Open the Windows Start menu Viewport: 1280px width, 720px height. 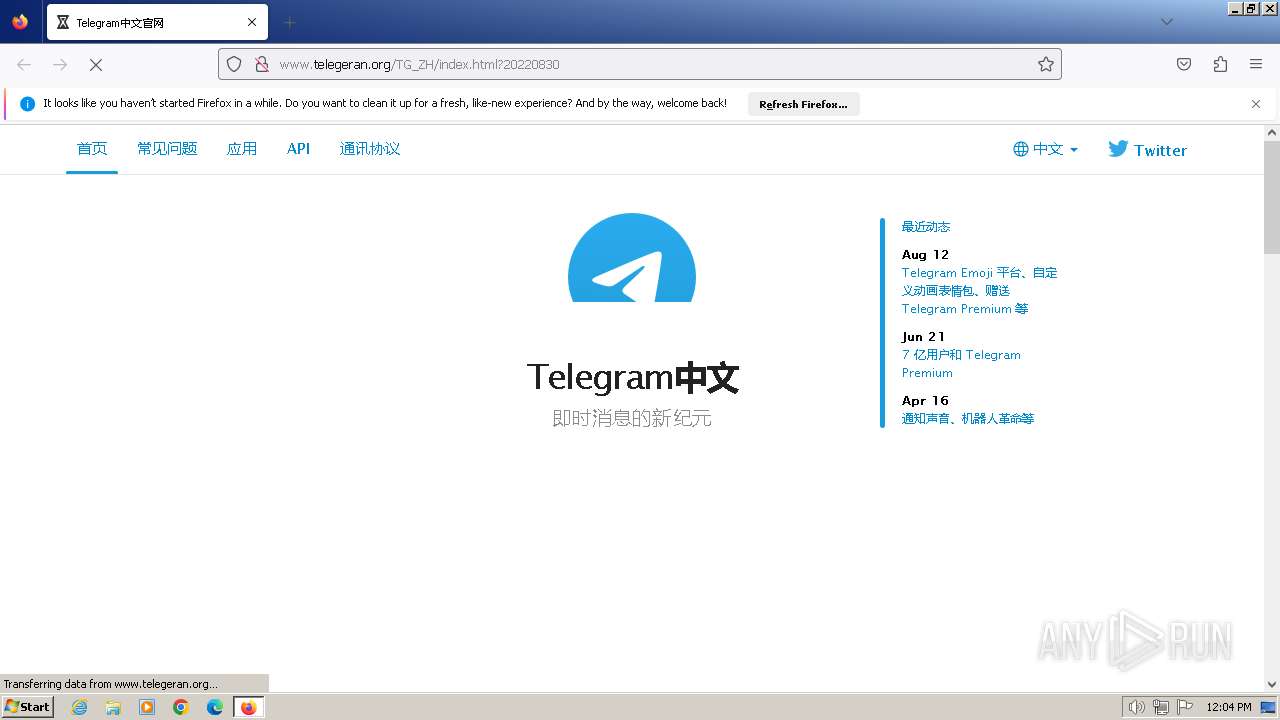pyautogui.click(x=27, y=706)
